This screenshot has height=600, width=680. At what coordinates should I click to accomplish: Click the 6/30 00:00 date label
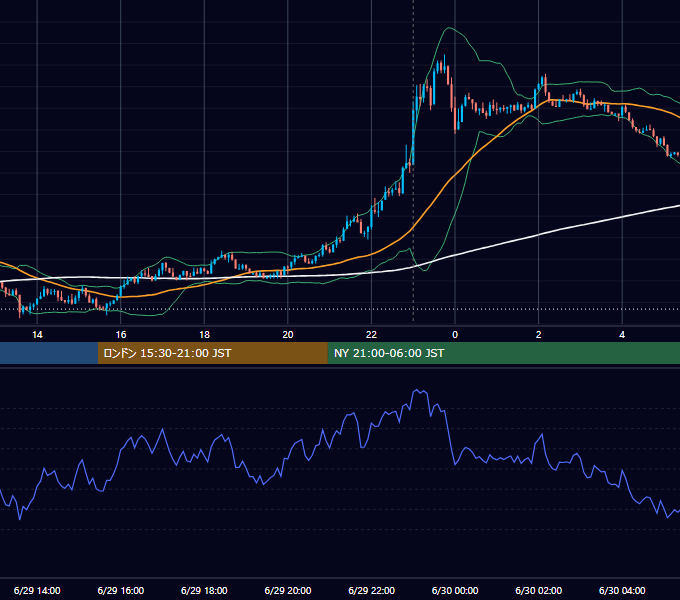[x=455, y=590]
